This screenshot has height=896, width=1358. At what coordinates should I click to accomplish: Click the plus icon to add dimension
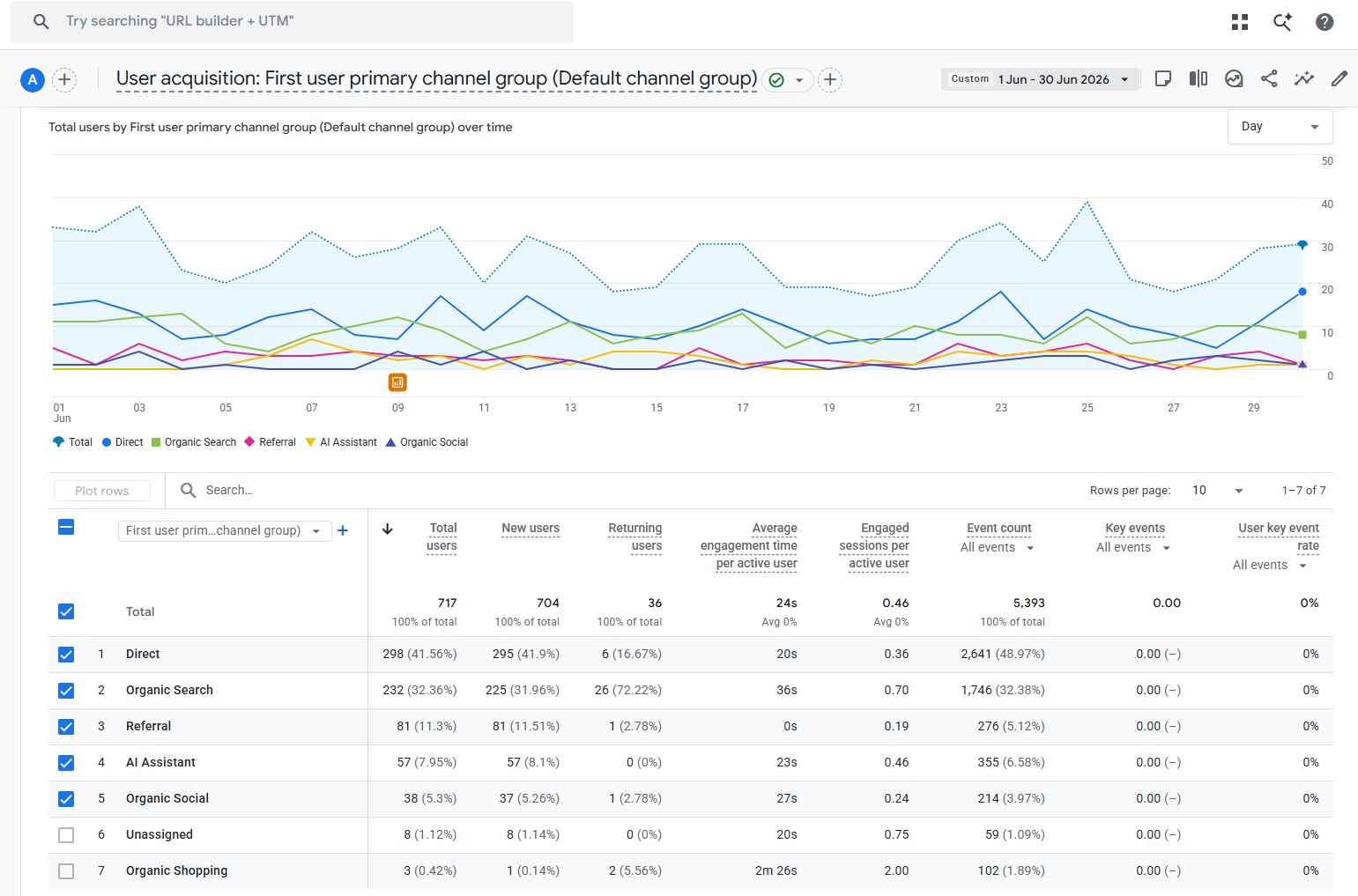pos(343,530)
